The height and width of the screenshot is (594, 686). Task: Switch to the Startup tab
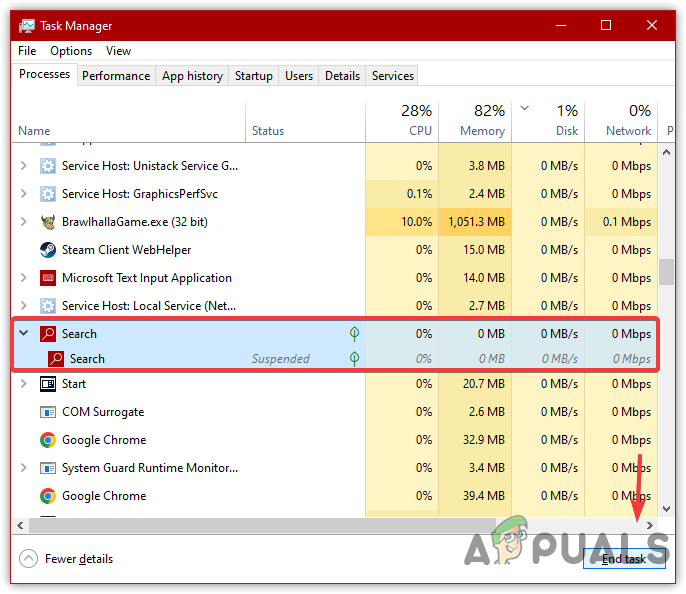coord(254,76)
